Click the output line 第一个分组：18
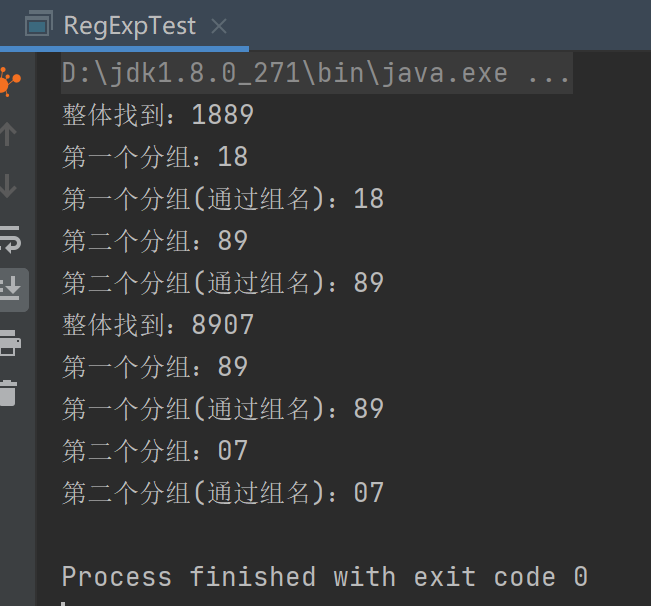The image size is (651, 606). pyautogui.click(x=155, y=157)
